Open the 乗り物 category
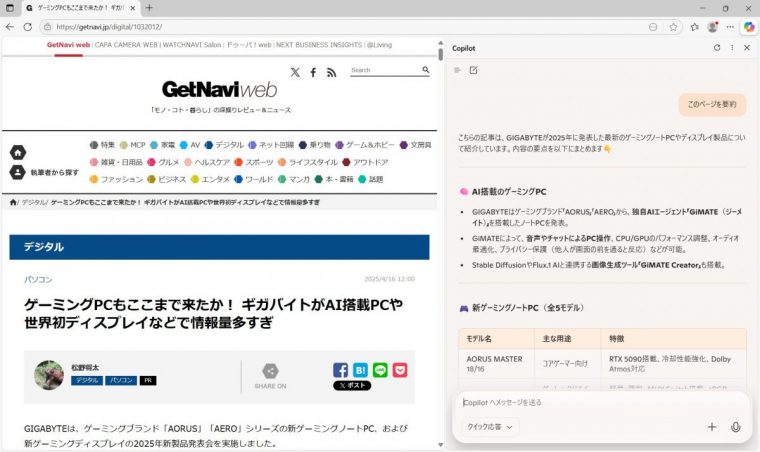Viewport: 760px width, 452px height. pos(315,145)
